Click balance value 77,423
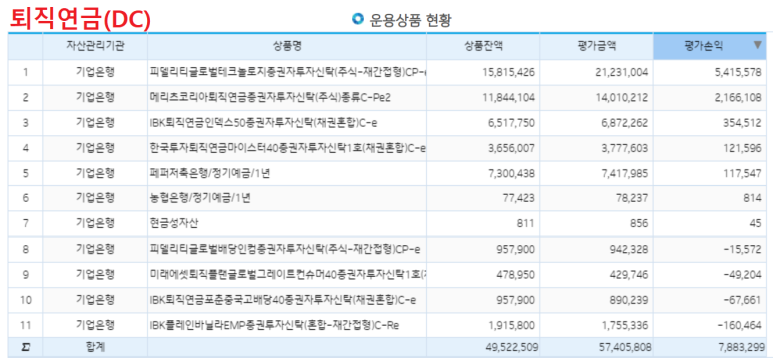Image resolution: width=773 pixels, height=362 pixels. tap(519, 199)
